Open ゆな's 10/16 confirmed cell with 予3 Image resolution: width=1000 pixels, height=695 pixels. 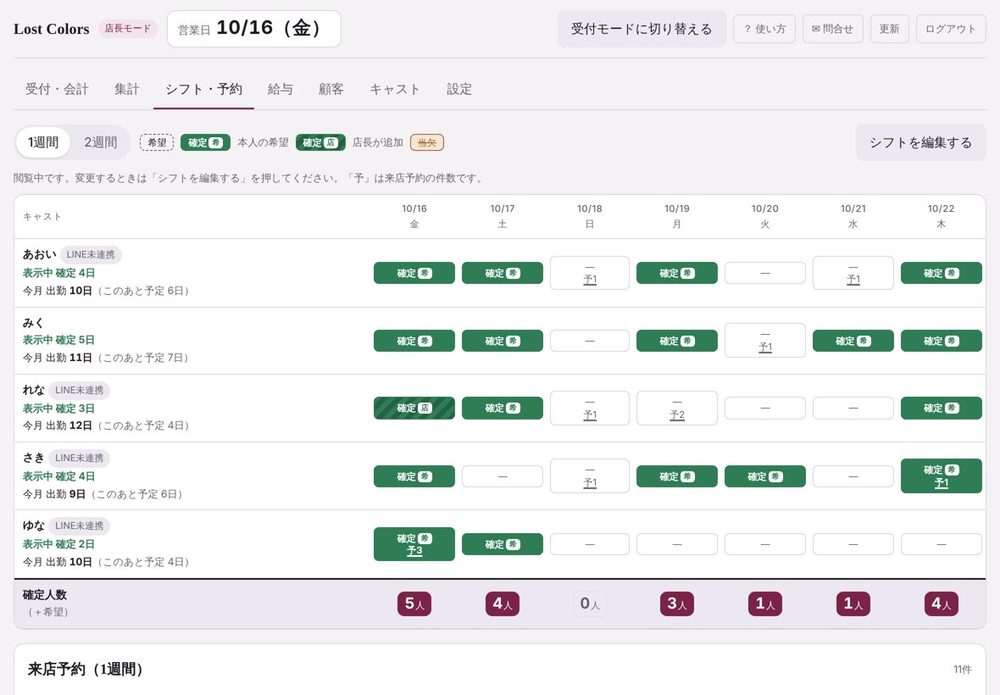[414, 544]
